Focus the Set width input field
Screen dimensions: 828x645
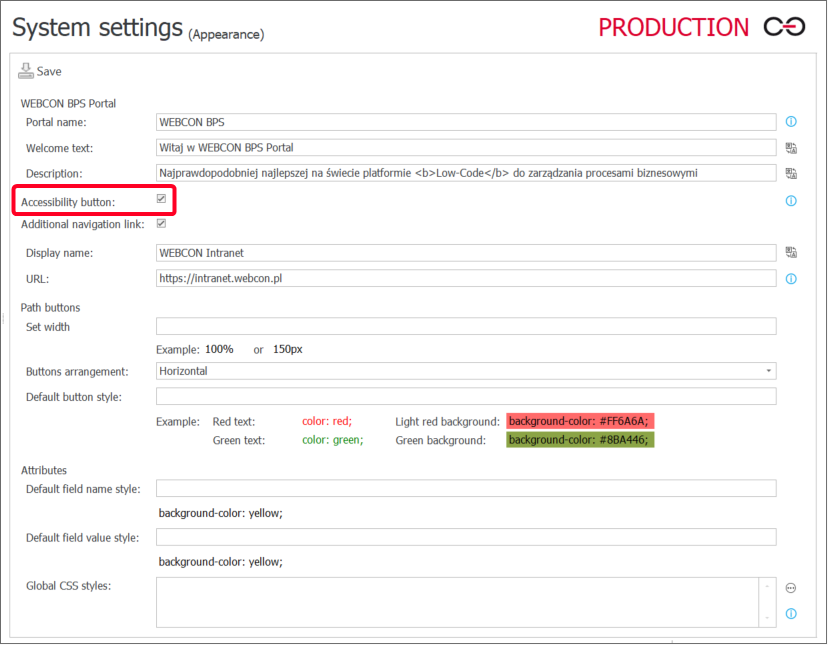[x=466, y=326]
